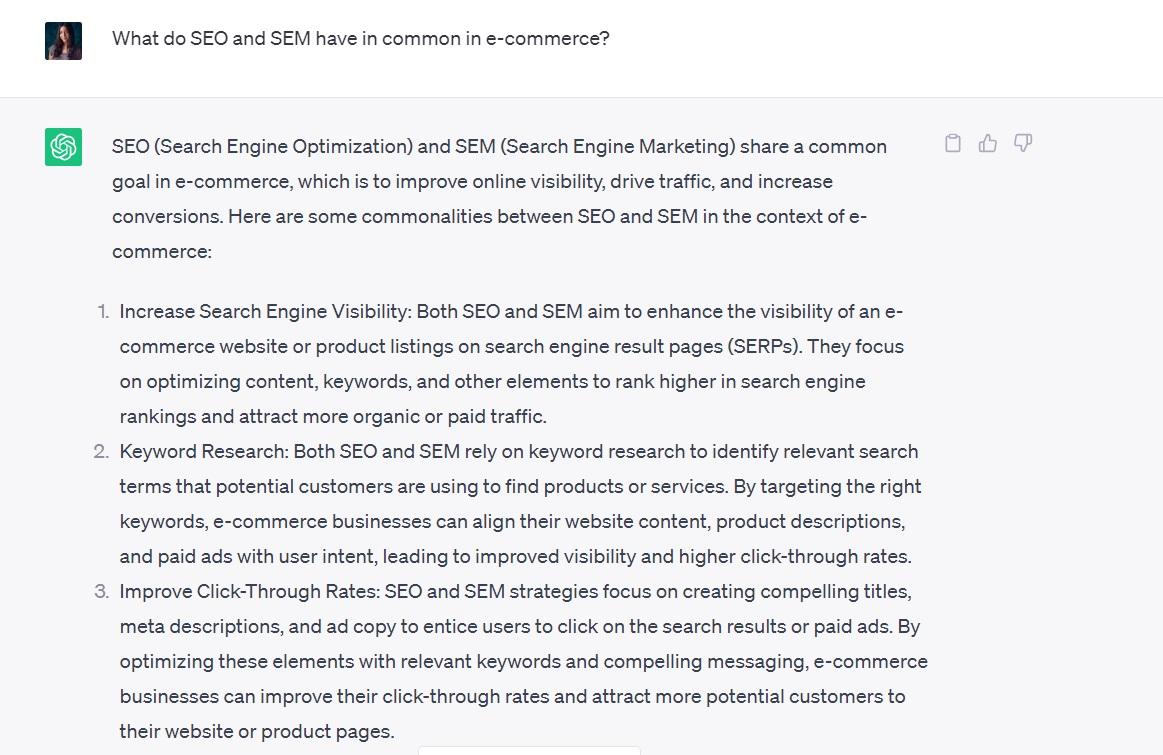Give the response a thumbs up
This screenshot has height=755, width=1163.
988,143
